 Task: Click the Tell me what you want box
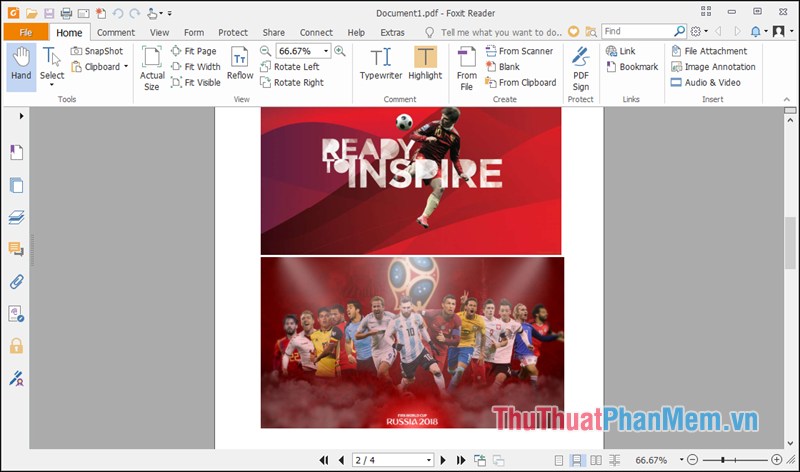pos(501,32)
